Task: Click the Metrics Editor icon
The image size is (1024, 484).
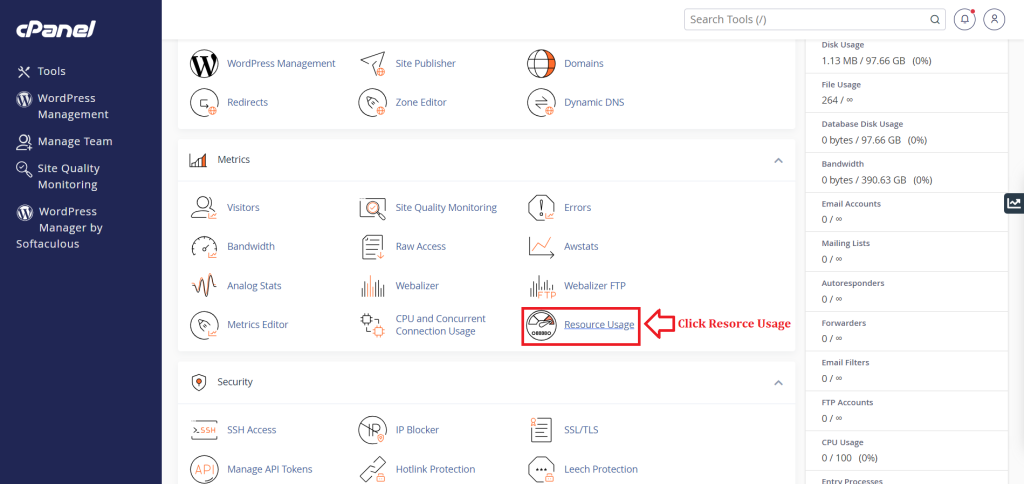Action: [204, 325]
